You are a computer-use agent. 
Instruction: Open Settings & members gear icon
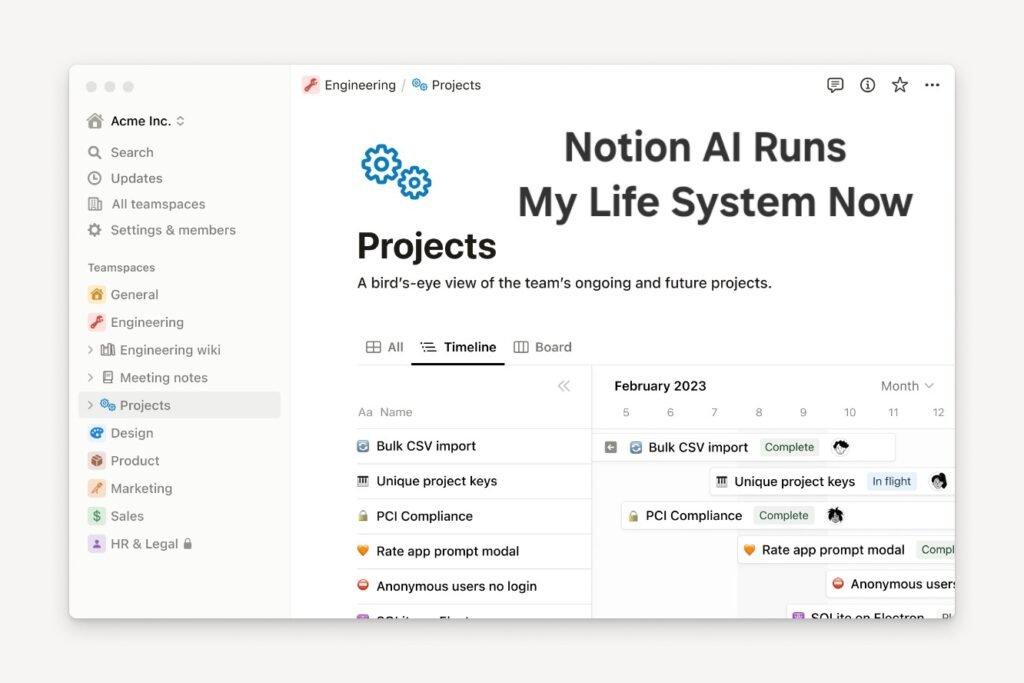[x=95, y=230]
